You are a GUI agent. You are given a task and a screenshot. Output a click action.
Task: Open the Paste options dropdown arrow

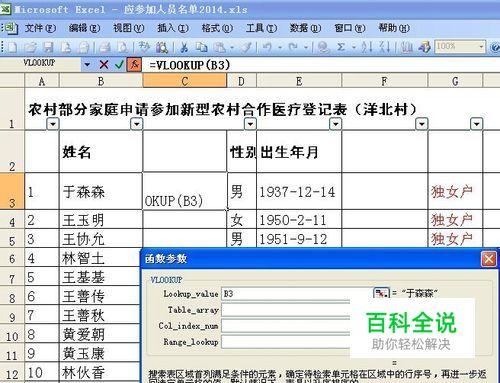point(232,47)
